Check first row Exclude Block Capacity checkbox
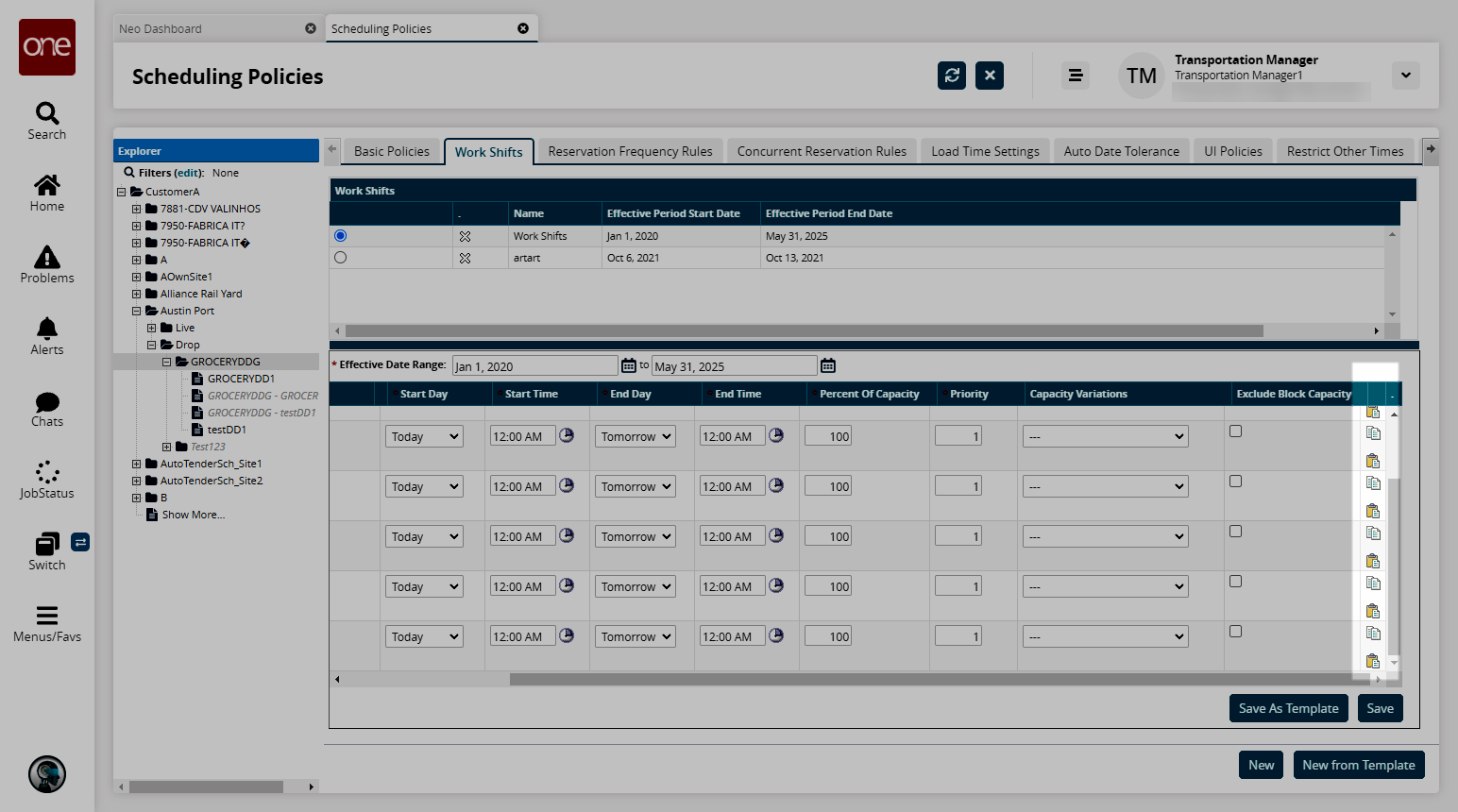The width and height of the screenshot is (1458, 812). coord(1235,431)
